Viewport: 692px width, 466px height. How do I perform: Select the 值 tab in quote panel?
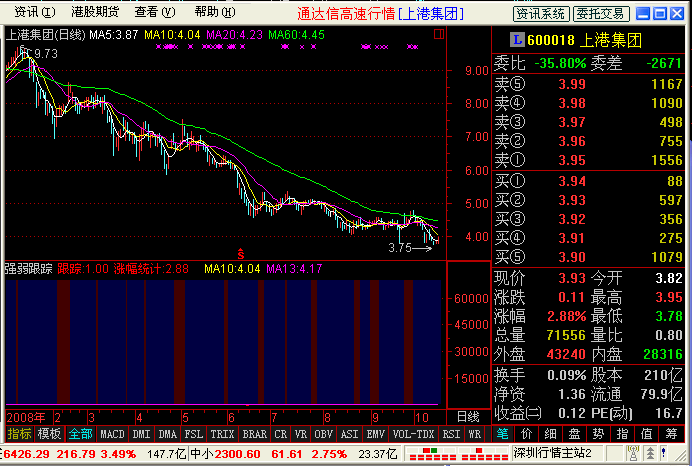pyautogui.click(x=646, y=434)
